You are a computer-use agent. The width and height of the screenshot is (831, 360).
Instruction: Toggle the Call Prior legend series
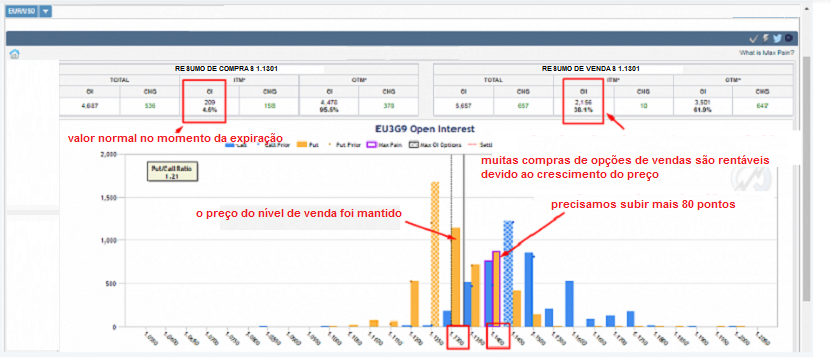273,144
